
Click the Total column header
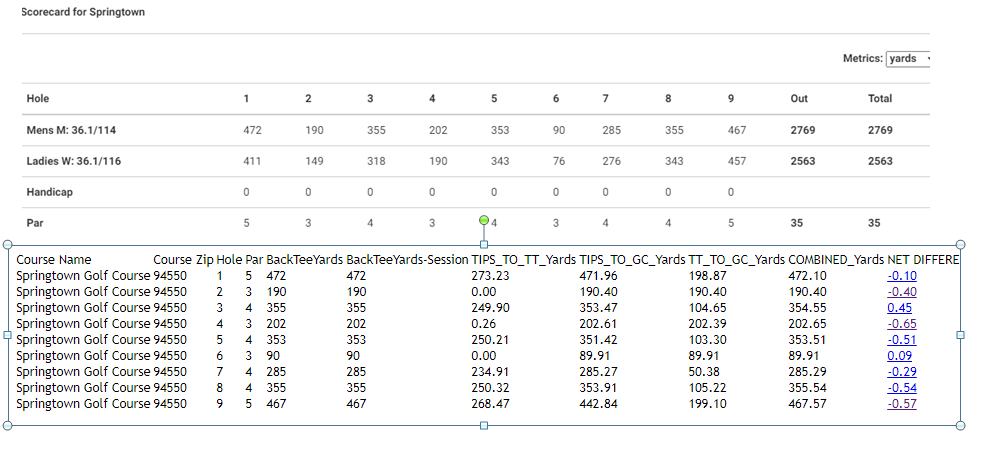click(880, 98)
